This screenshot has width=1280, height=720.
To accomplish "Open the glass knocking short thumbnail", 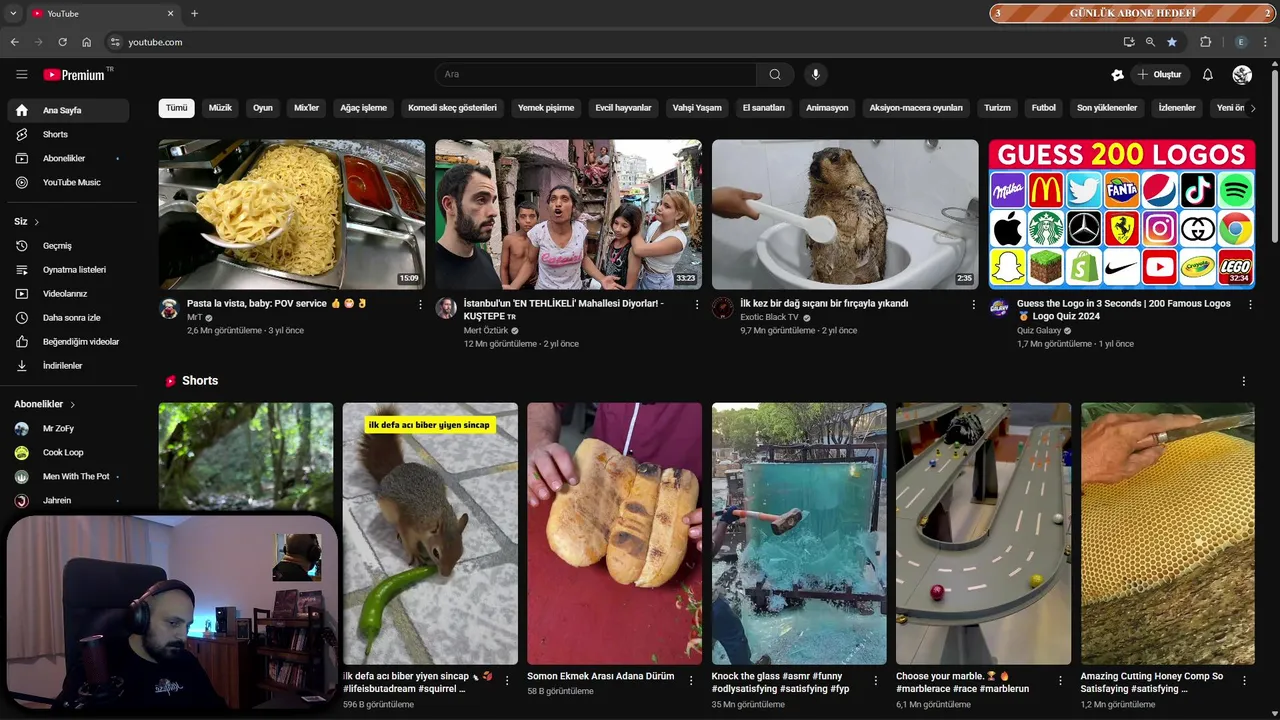I will point(799,534).
